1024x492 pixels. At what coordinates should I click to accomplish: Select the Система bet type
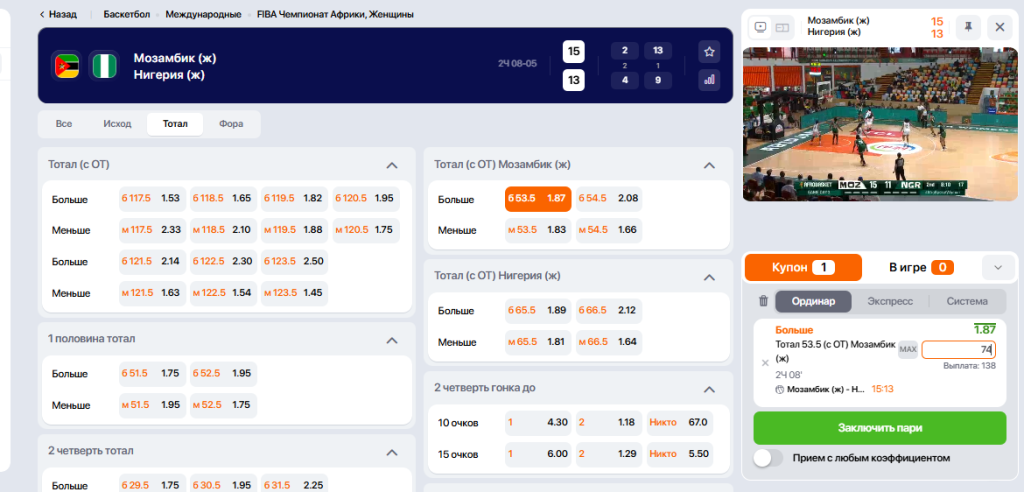[966, 301]
